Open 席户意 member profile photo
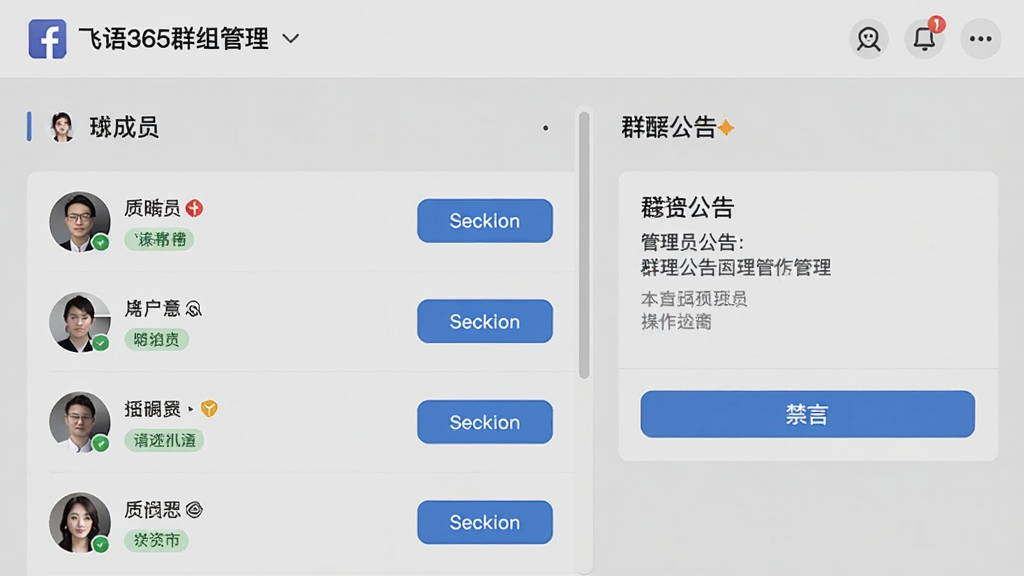This screenshot has height=576, width=1024. [80, 322]
